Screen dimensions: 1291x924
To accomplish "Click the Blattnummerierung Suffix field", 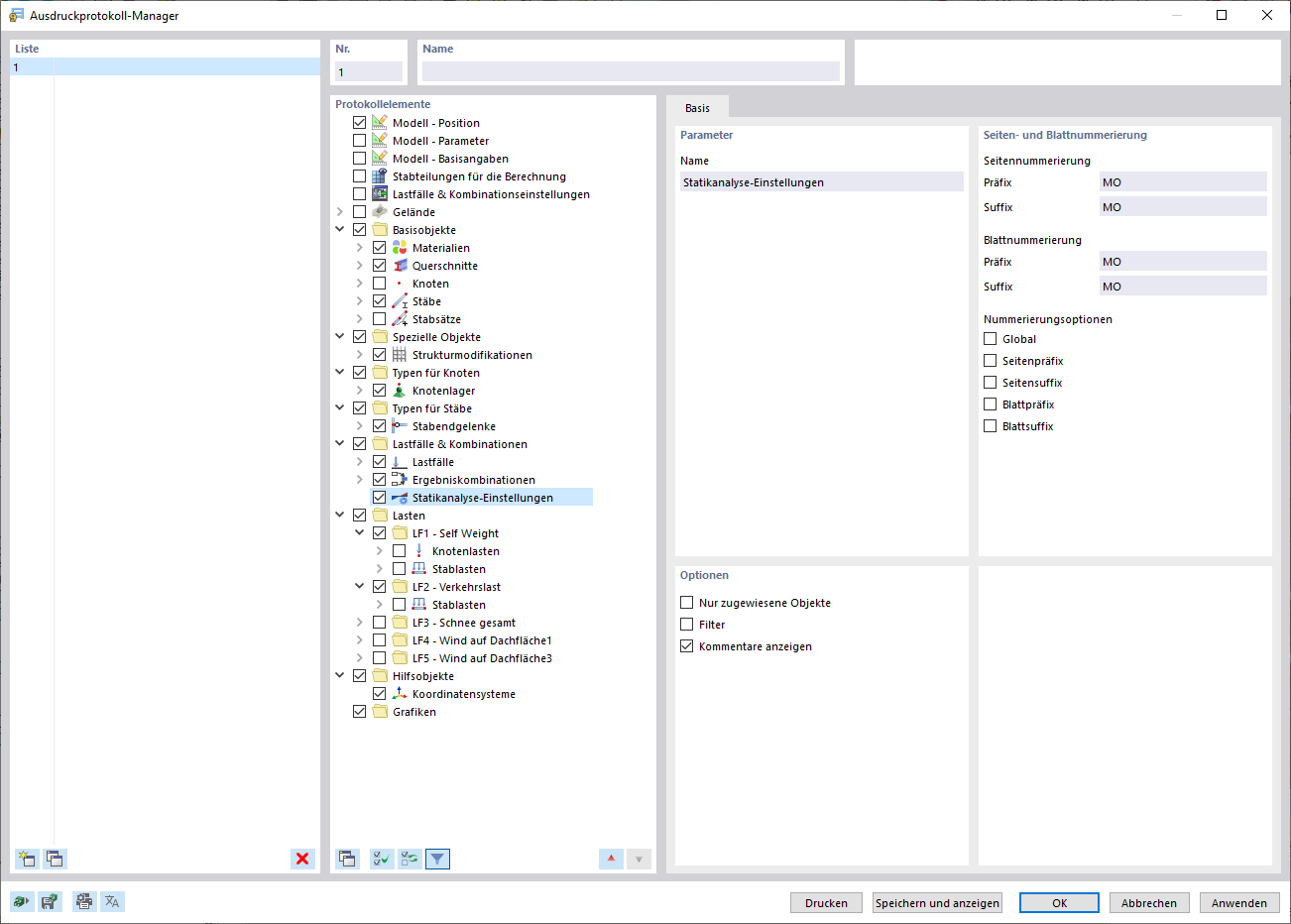I will pos(1183,287).
